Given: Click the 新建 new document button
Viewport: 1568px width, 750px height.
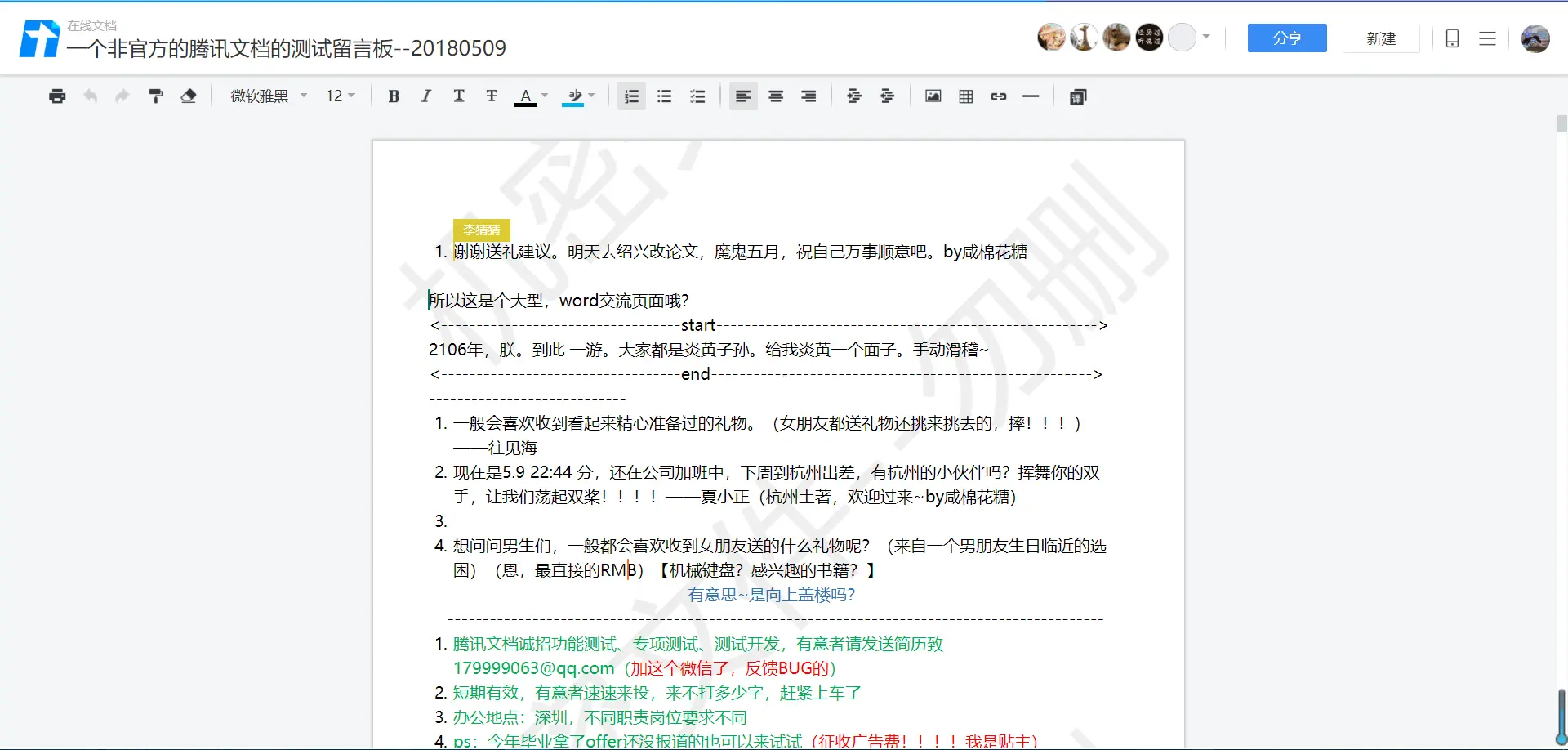Looking at the screenshot, I should click(x=1381, y=38).
